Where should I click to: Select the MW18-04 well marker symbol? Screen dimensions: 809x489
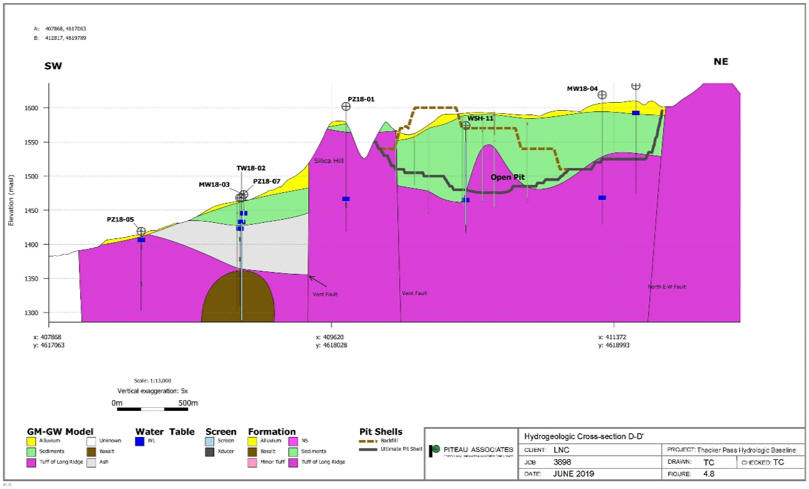click(602, 95)
